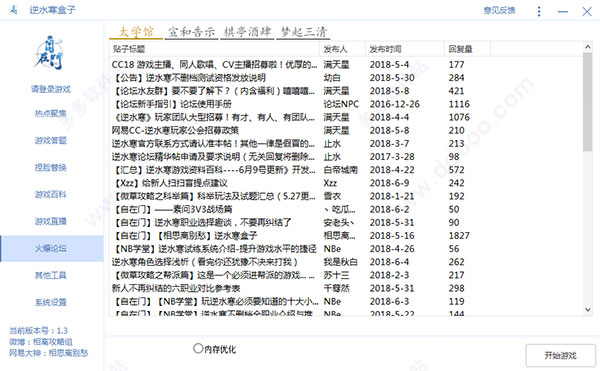This screenshot has width=600, height=371.
Task: Sort by the 帖子标题 column header
Action: coord(214,49)
